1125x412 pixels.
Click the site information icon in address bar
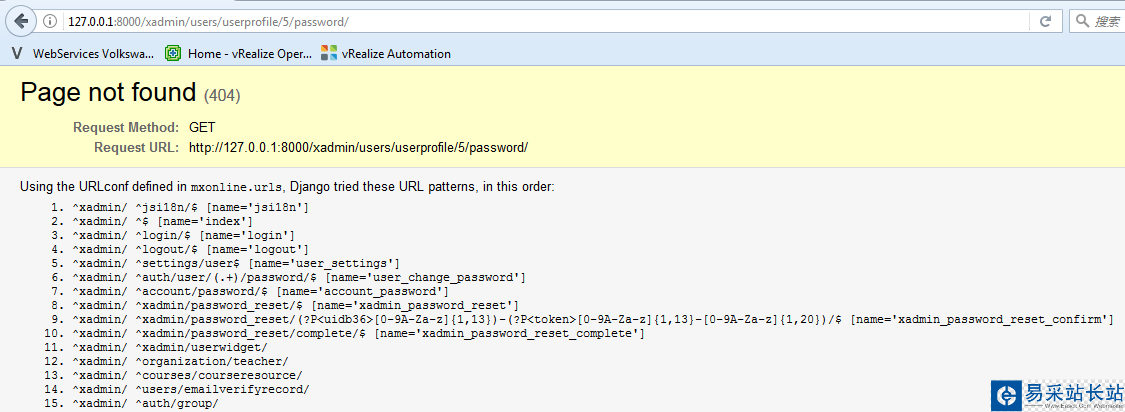click(51, 21)
